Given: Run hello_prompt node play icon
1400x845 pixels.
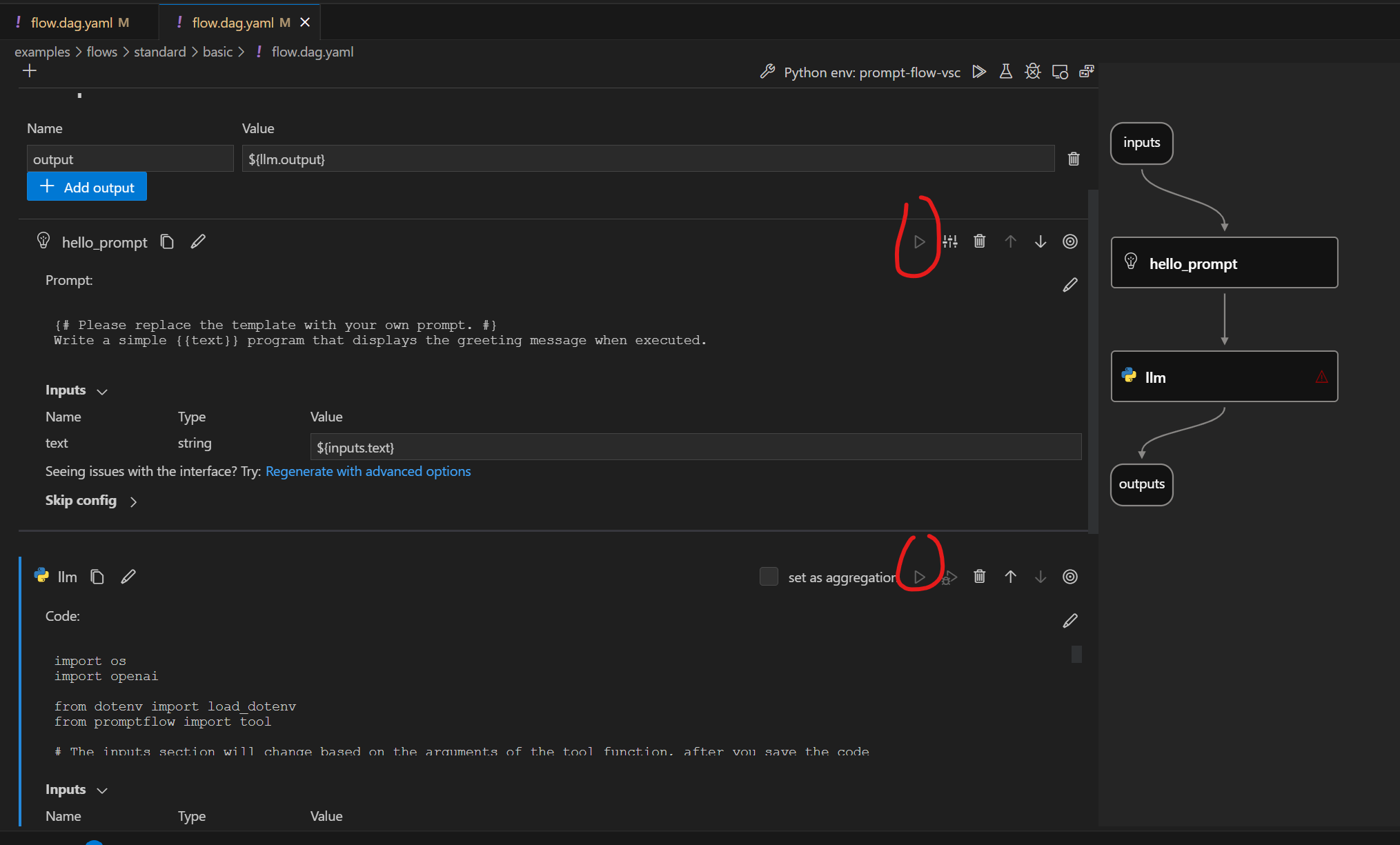Looking at the screenshot, I should tap(919, 242).
